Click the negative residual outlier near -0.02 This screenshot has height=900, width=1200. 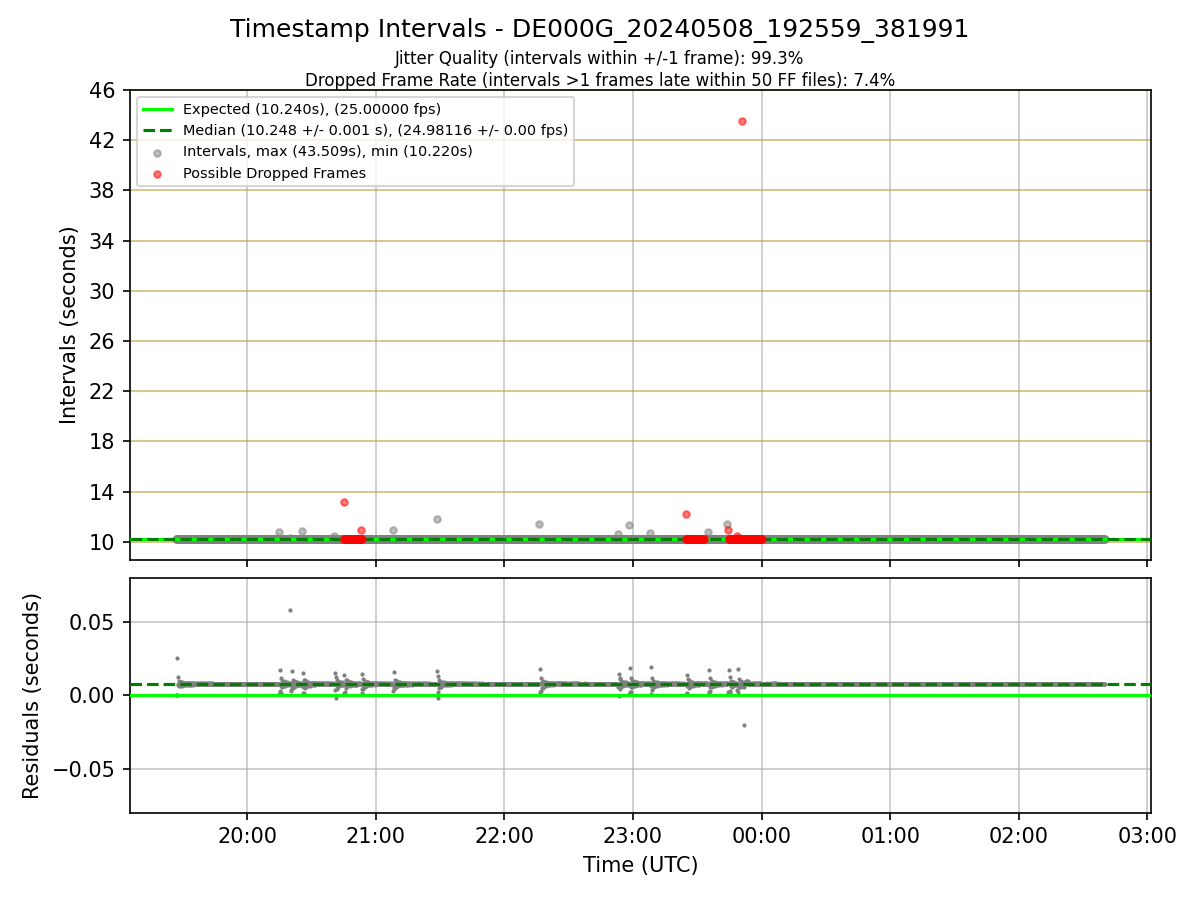pos(744,725)
